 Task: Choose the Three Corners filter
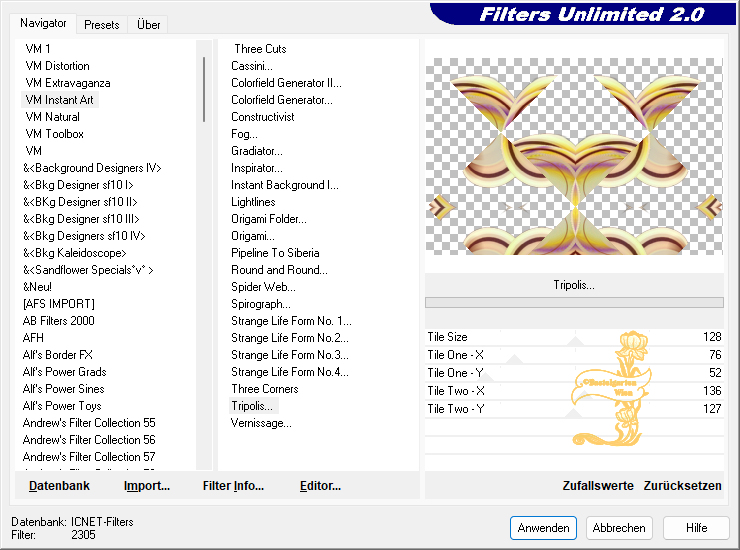[265, 389]
